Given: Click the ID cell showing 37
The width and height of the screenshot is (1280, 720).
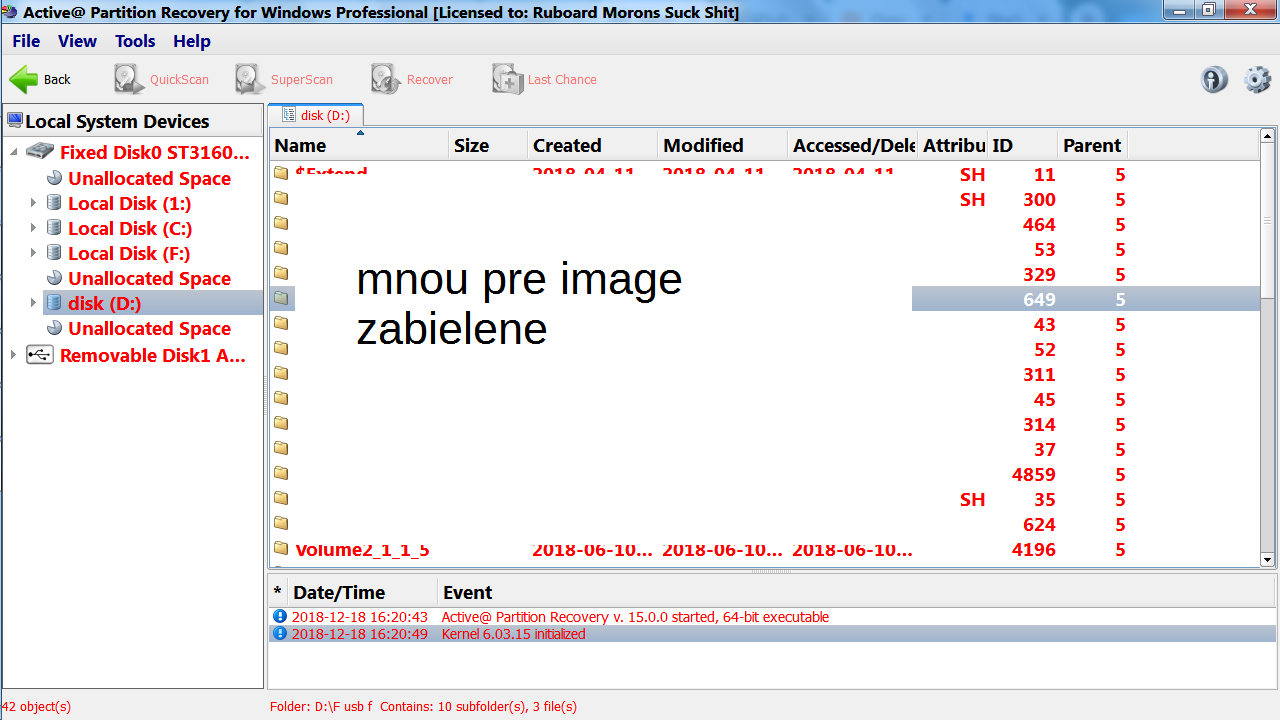Looking at the screenshot, I should (1045, 449).
